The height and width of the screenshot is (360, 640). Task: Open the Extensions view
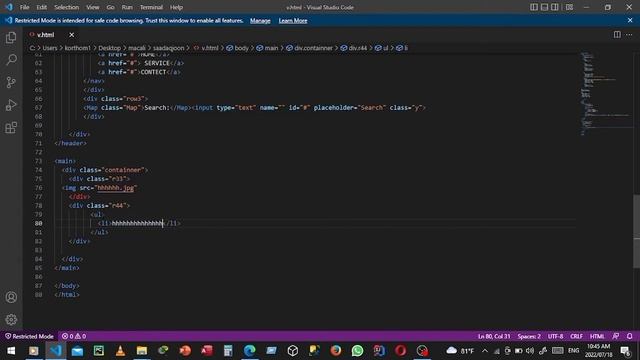[11, 128]
